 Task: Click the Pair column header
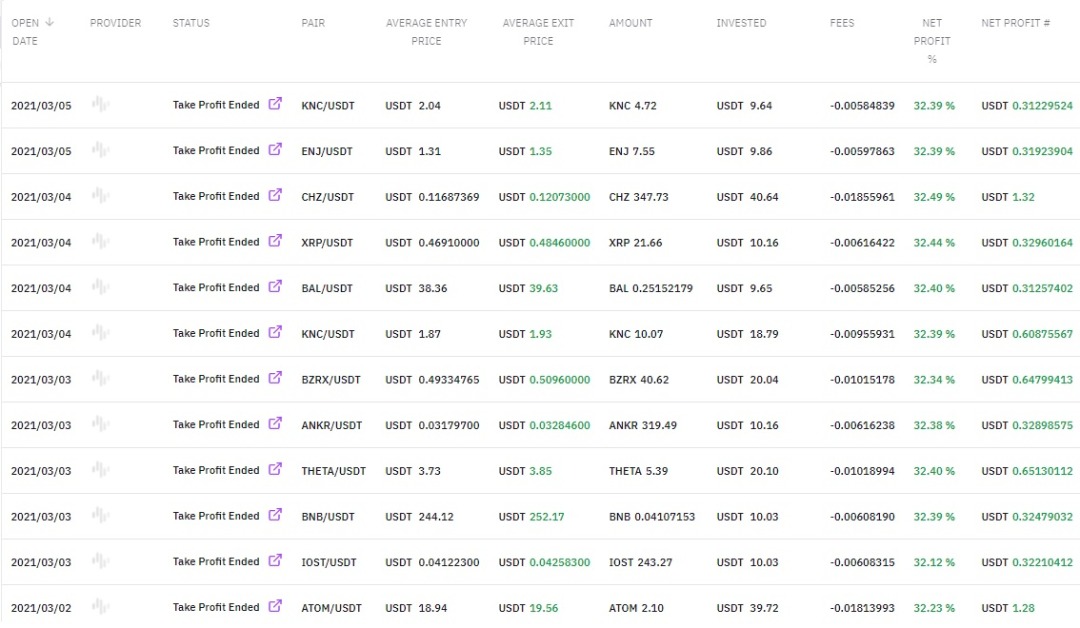coord(313,23)
